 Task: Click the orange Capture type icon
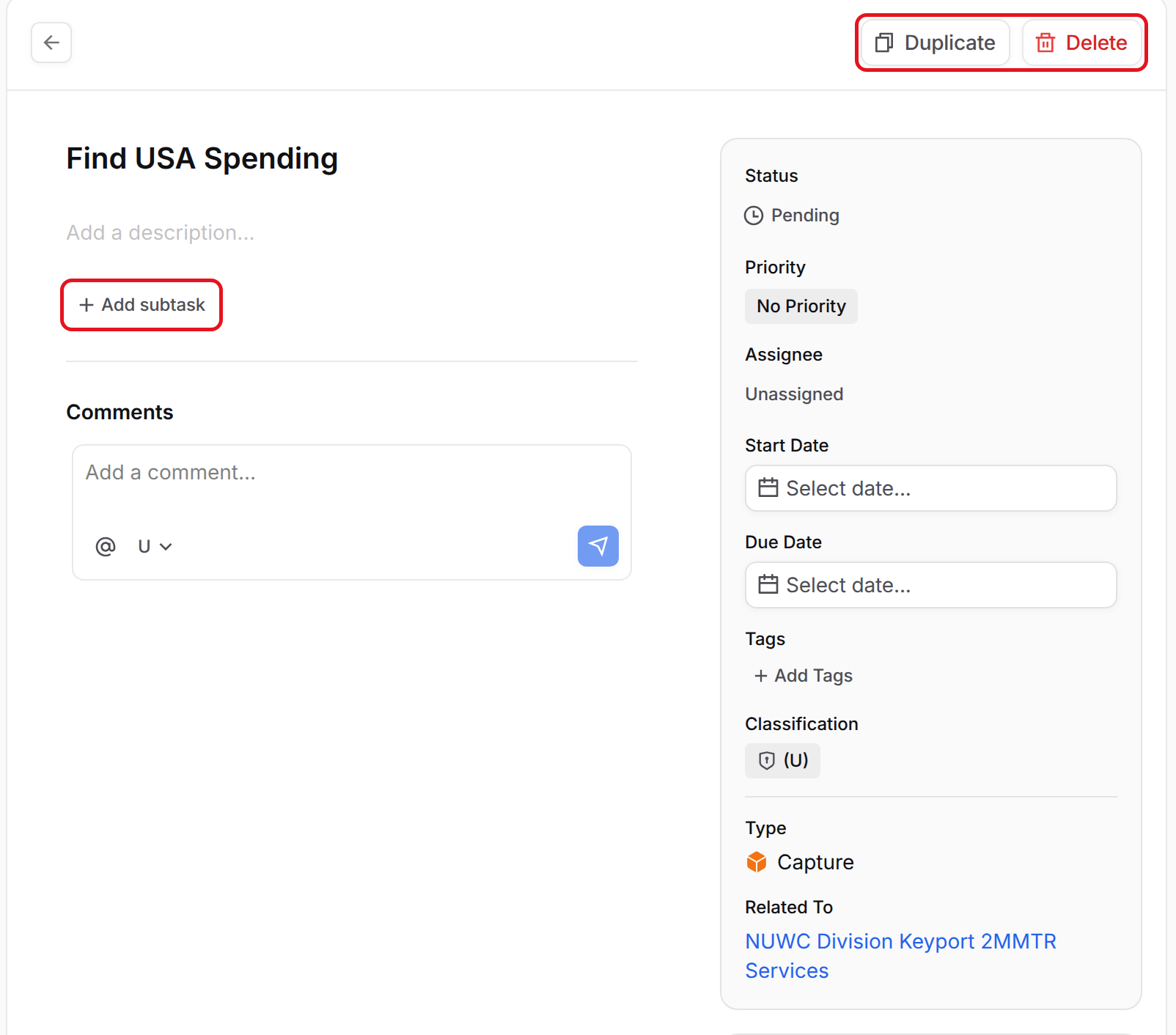click(757, 862)
